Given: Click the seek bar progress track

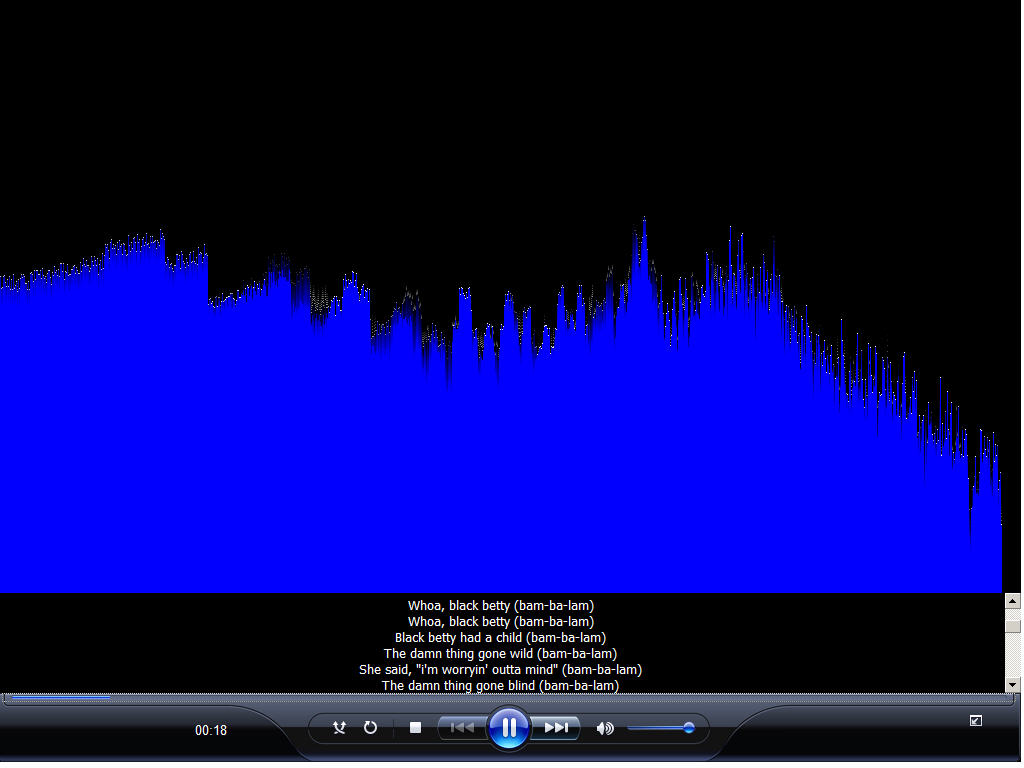Looking at the screenshot, I should pos(507,698).
